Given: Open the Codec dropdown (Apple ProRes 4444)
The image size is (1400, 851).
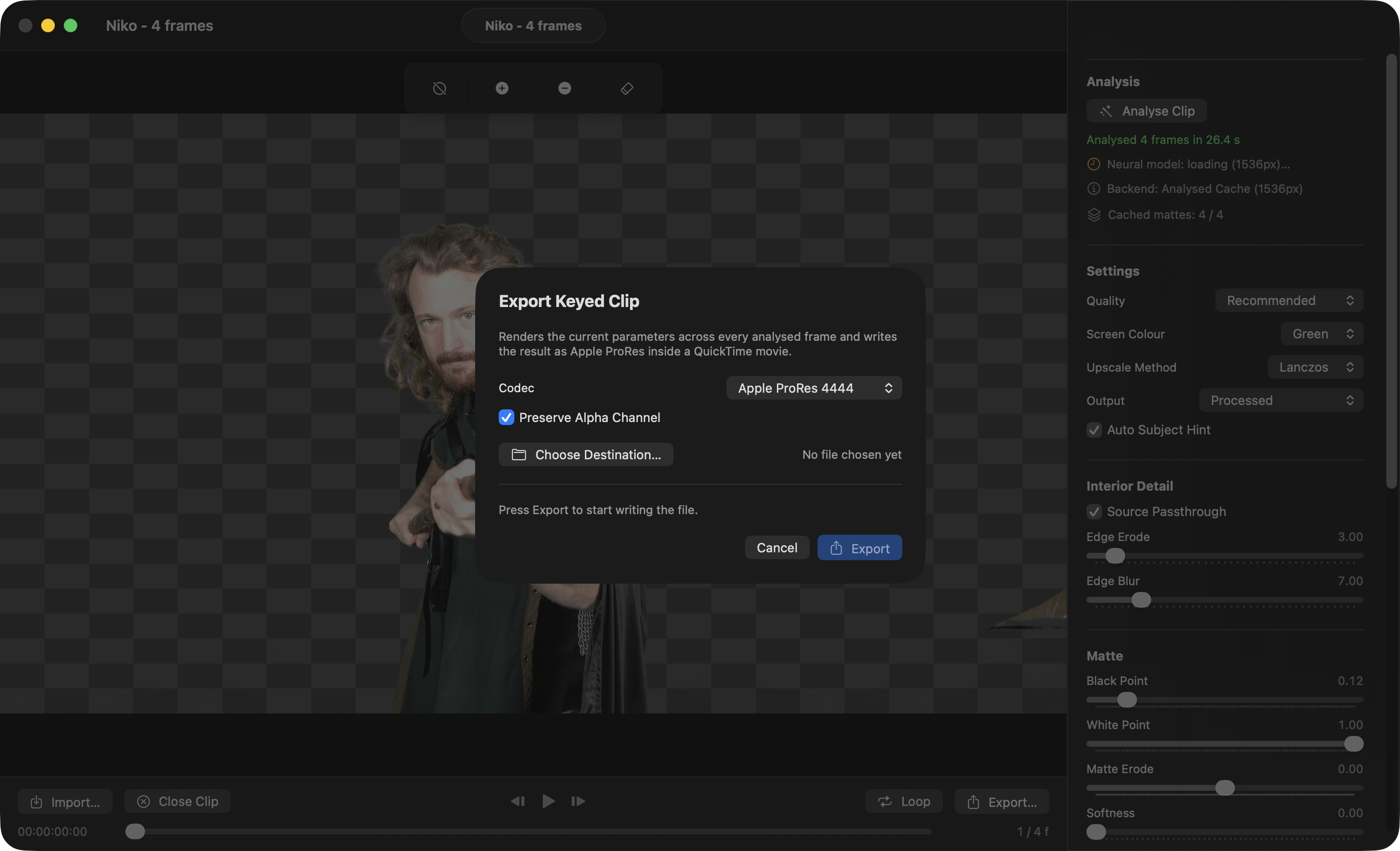Looking at the screenshot, I should point(814,388).
